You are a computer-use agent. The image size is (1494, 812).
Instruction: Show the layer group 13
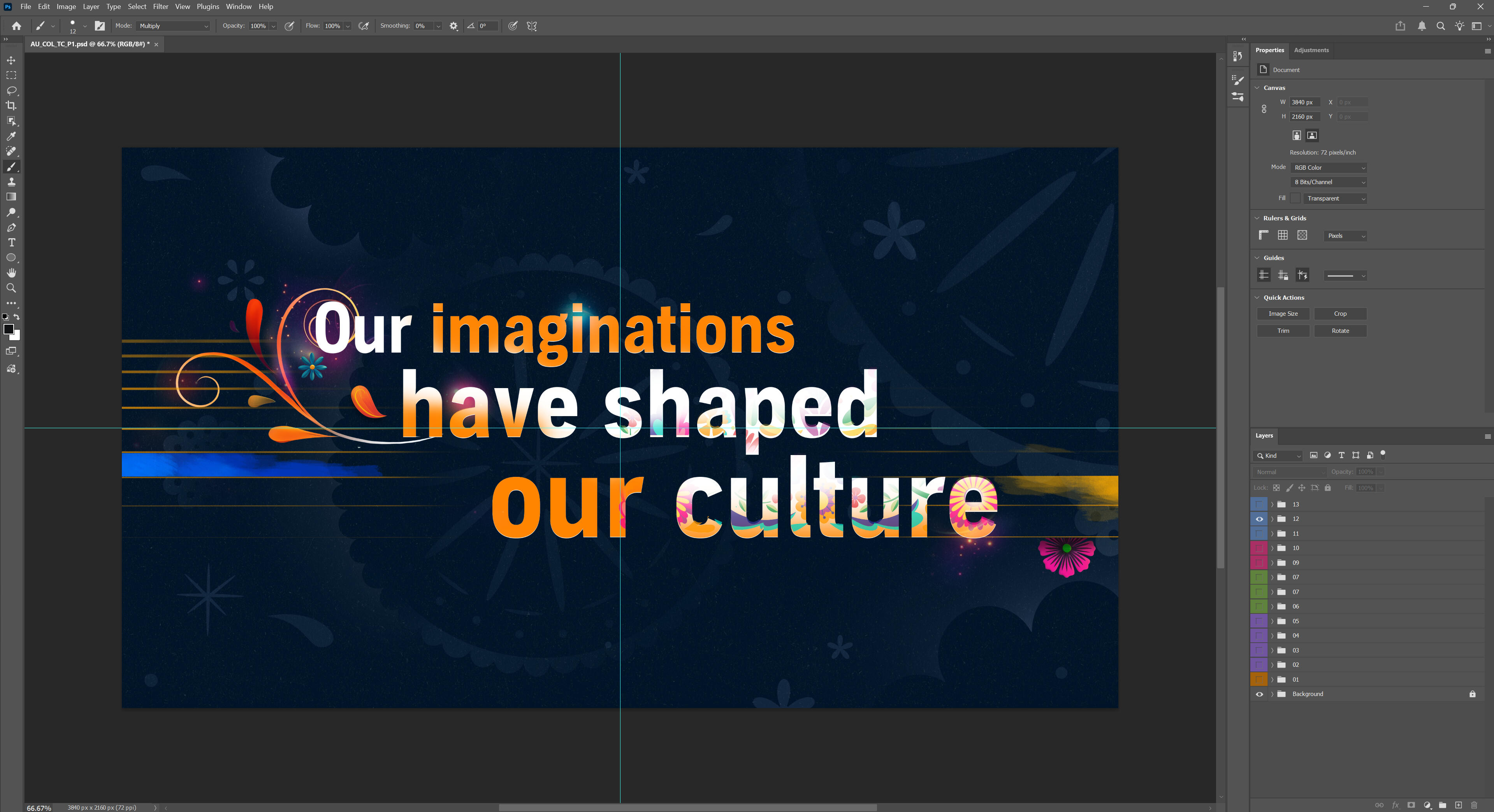point(1259,504)
